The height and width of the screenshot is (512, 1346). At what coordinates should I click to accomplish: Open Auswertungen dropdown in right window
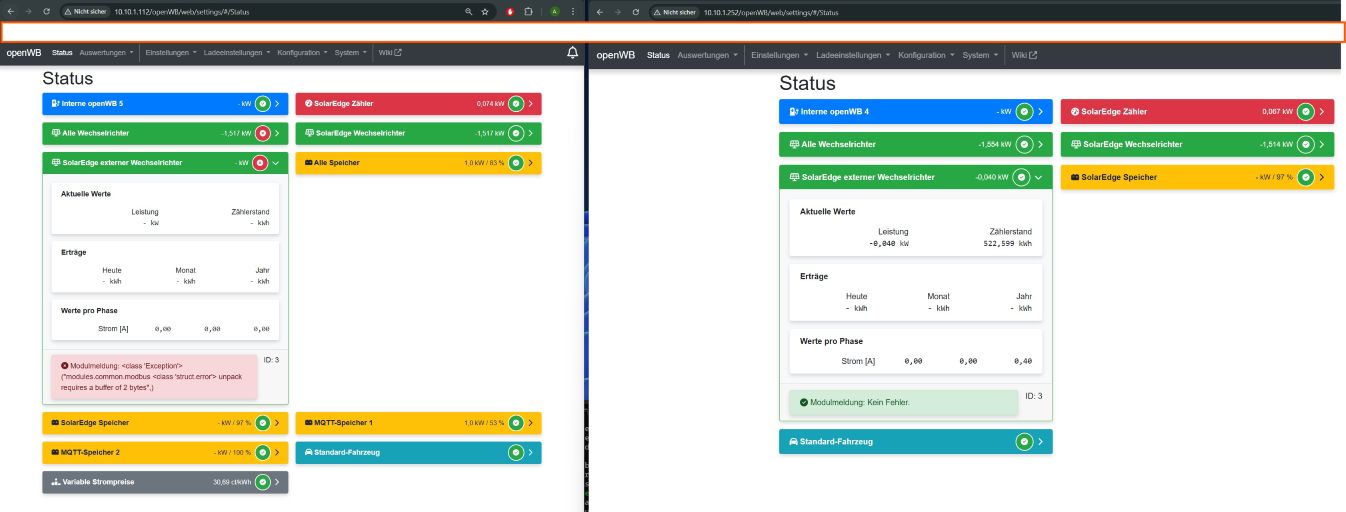pyautogui.click(x=708, y=55)
